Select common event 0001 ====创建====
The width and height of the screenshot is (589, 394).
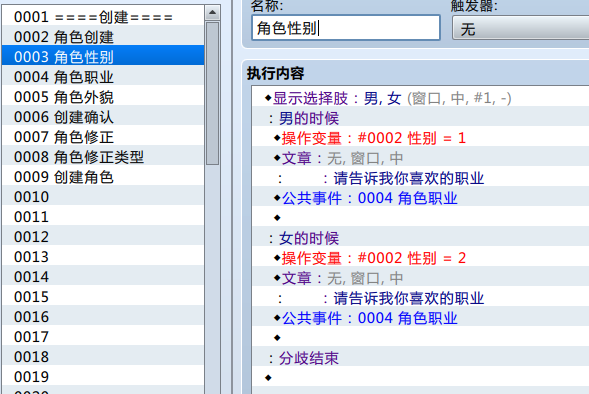coord(103,17)
